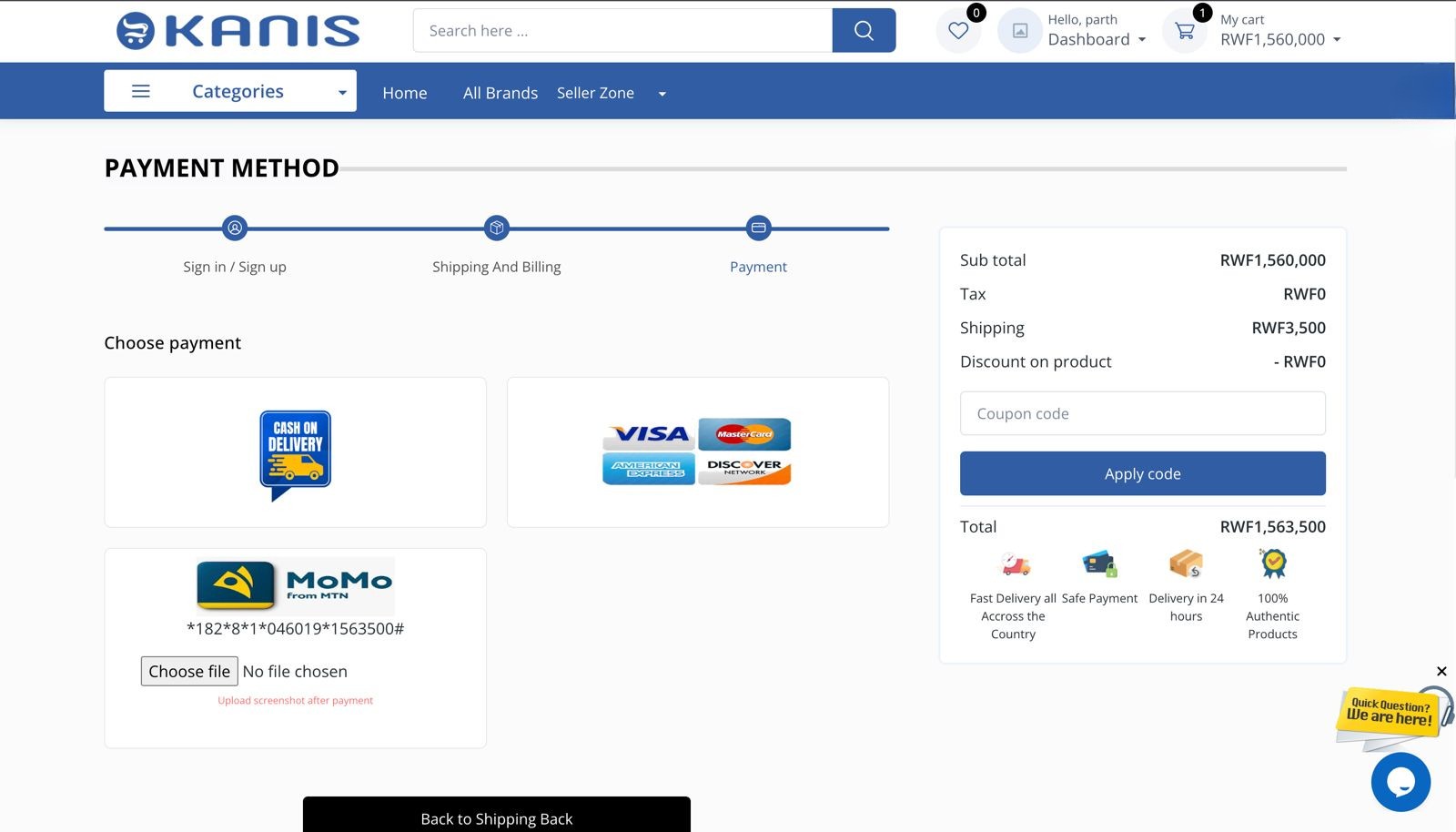
Task: Go to the Home menu item
Action: (x=405, y=93)
